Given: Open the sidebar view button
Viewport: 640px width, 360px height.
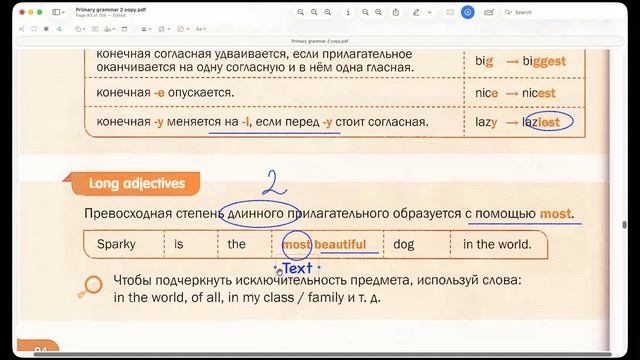Looking at the screenshot, I should point(56,12).
